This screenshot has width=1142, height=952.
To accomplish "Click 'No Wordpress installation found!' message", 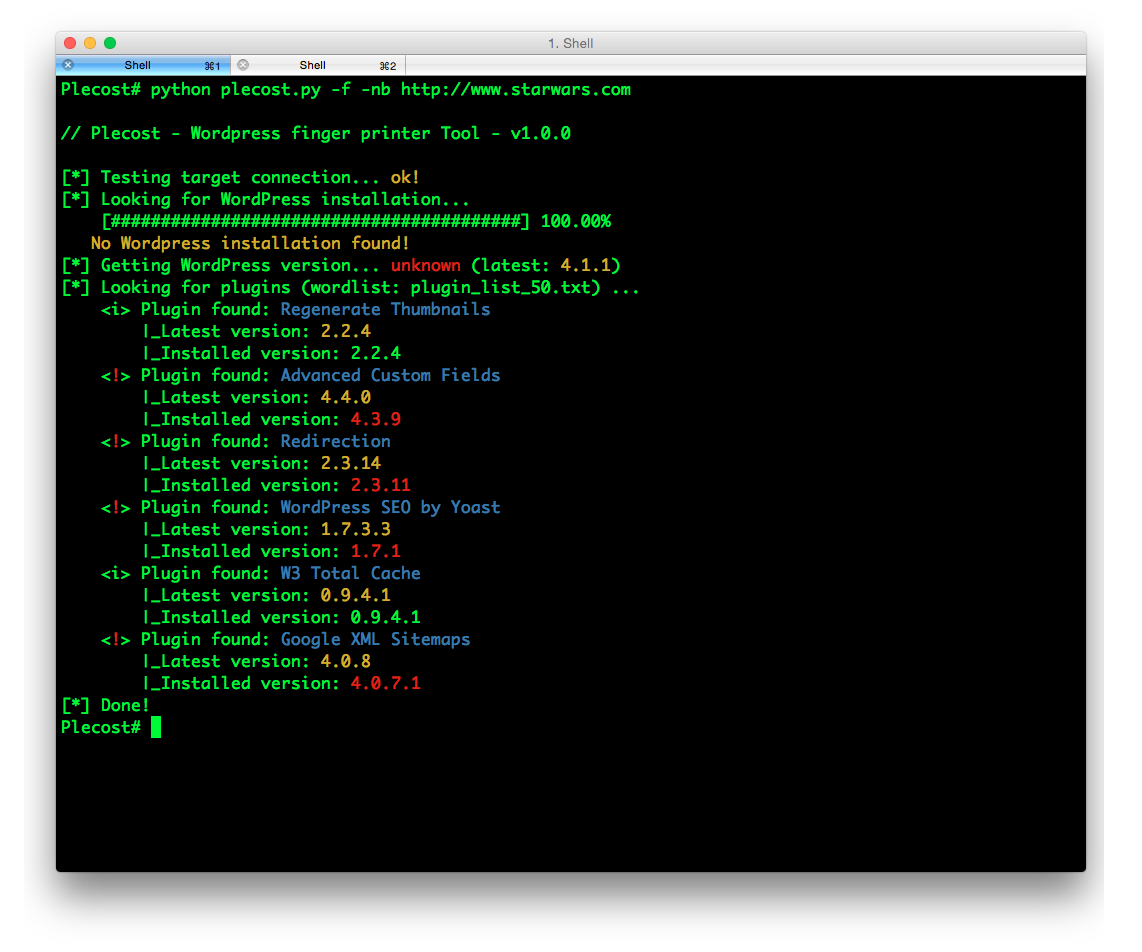I will point(250,243).
